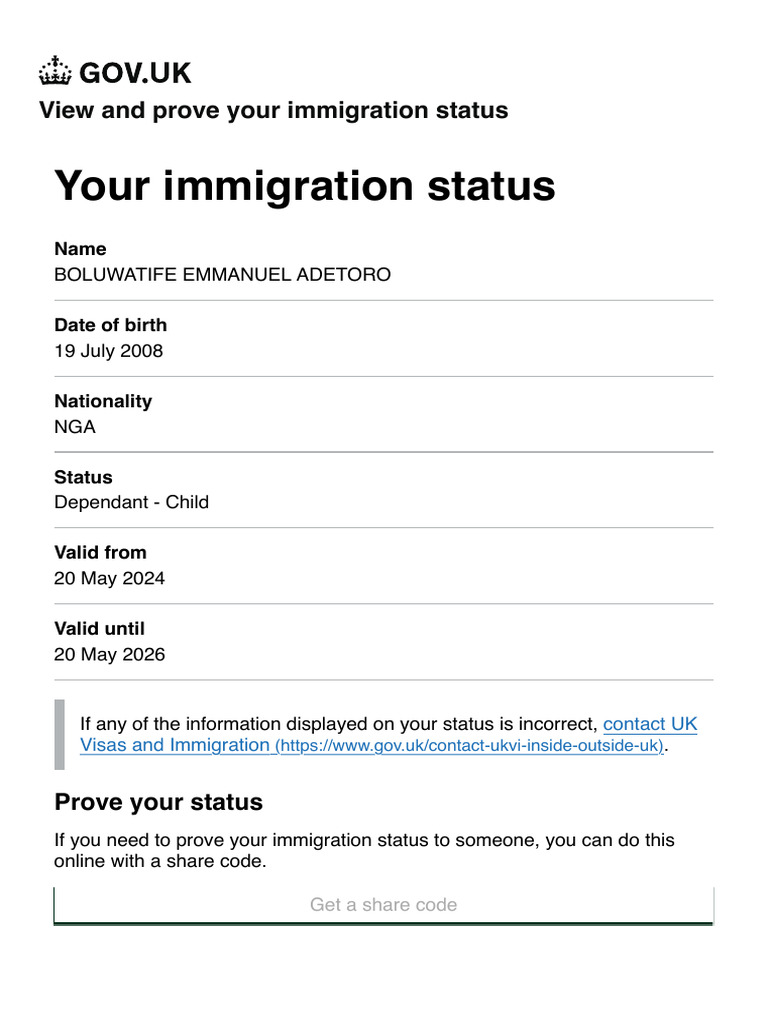Image resolution: width=768 pixels, height=1024 pixels.
Task: Open the 'contact UK' link text
Action: pos(650,724)
